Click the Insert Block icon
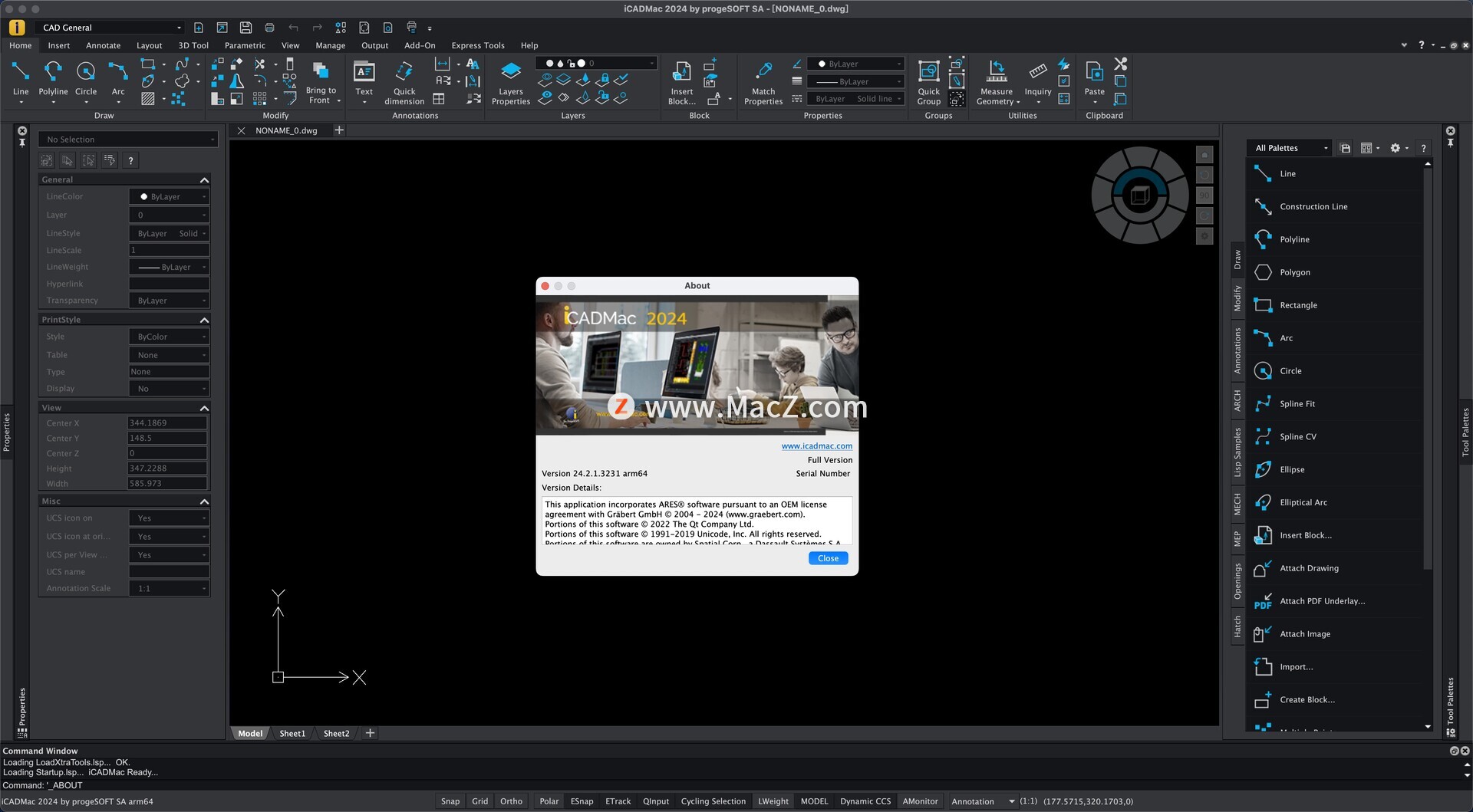Screen dimensions: 1473x812 681,72
